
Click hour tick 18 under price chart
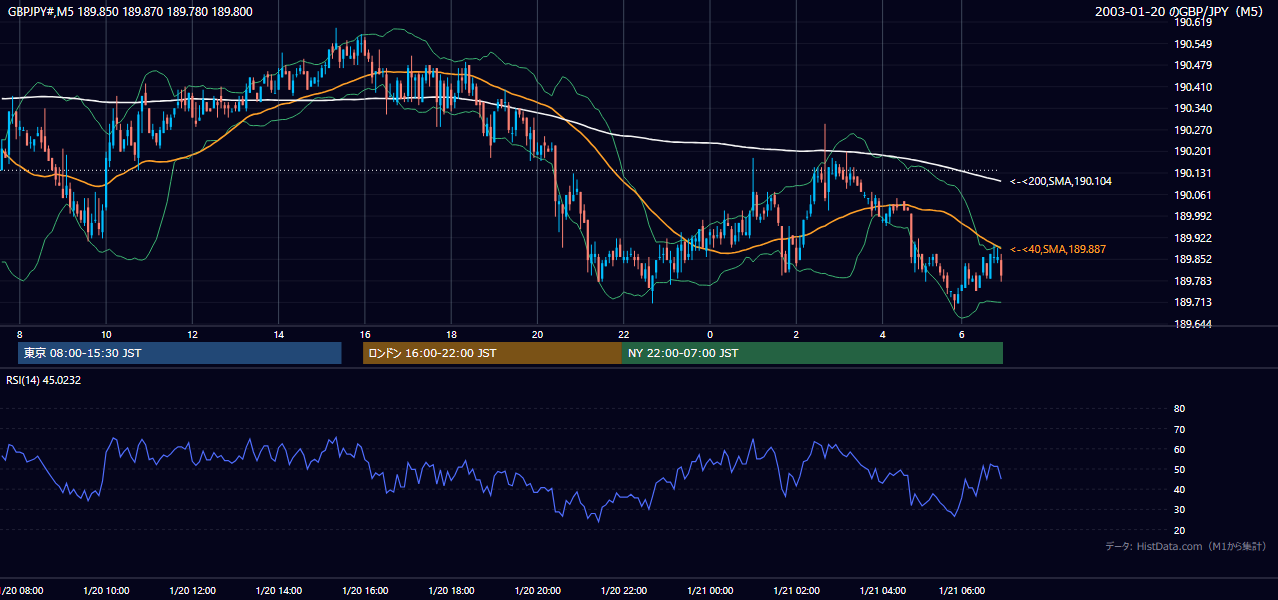point(451,334)
